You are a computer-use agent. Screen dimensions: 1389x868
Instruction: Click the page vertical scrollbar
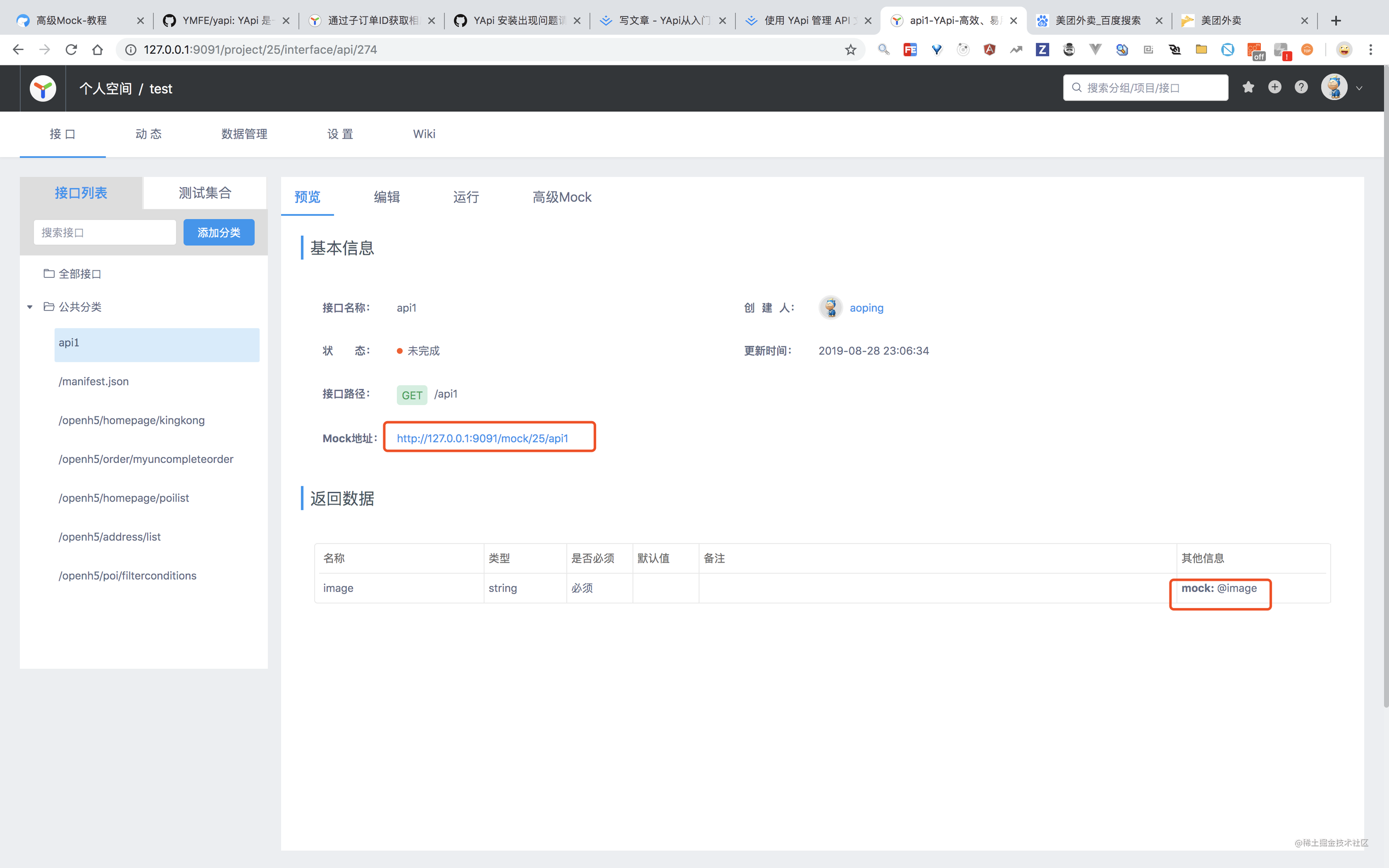coord(1386,386)
